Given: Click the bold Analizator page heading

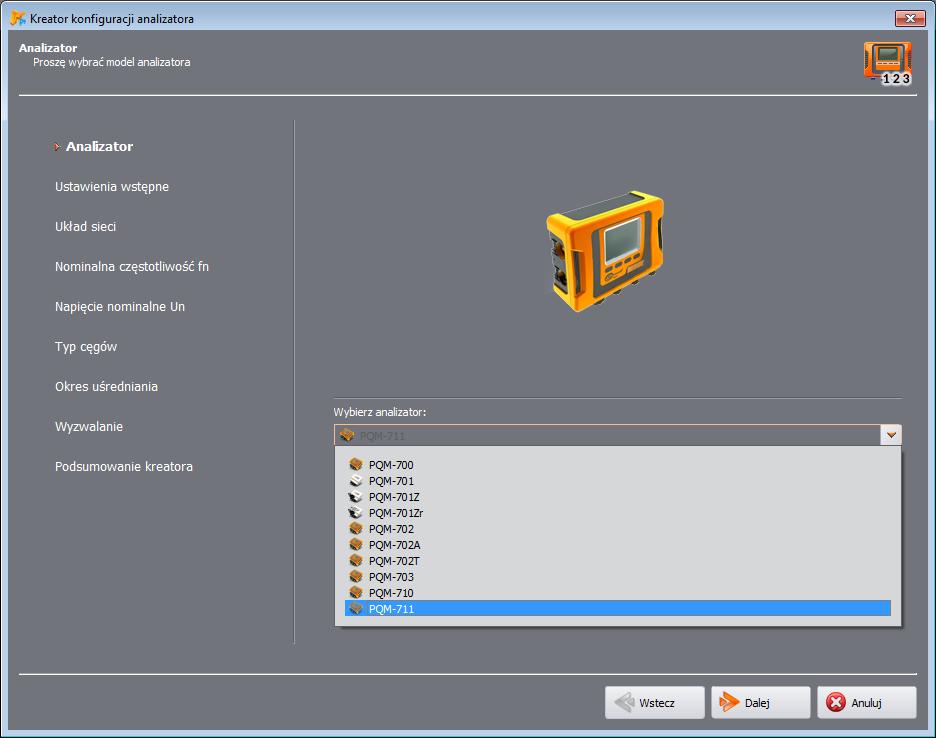Looking at the screenshot, I should point(48,48).
